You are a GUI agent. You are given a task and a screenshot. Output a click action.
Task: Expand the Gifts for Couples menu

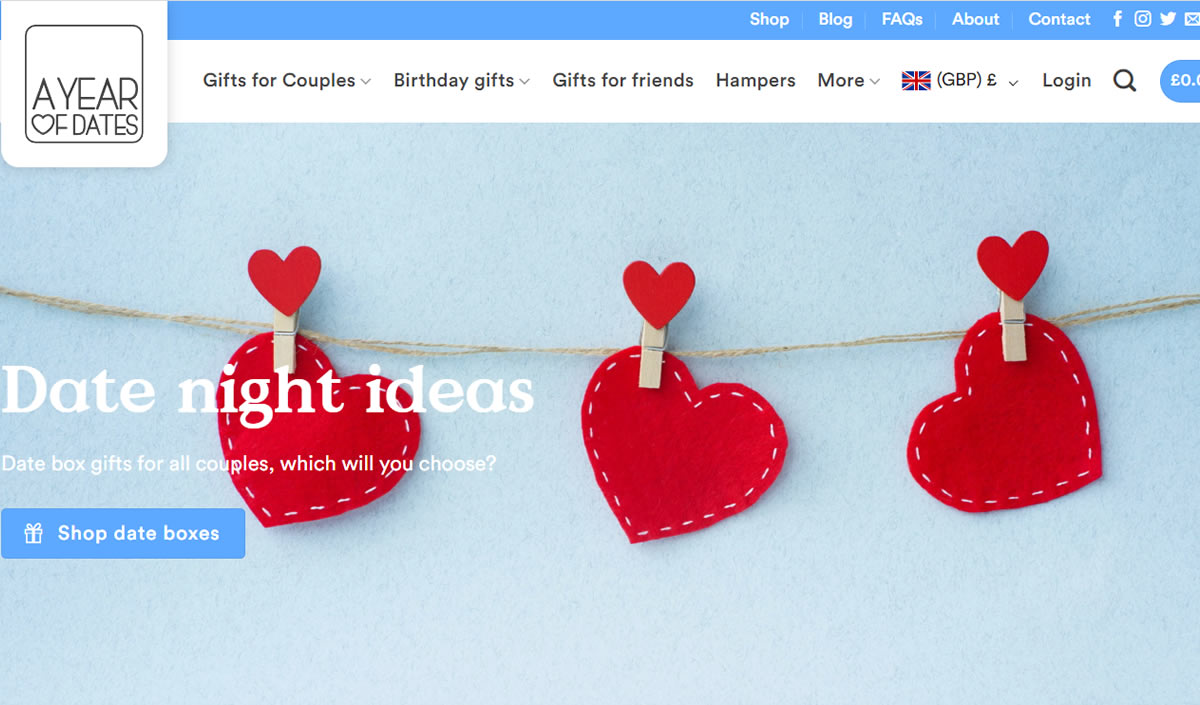[x=287, y=81]
